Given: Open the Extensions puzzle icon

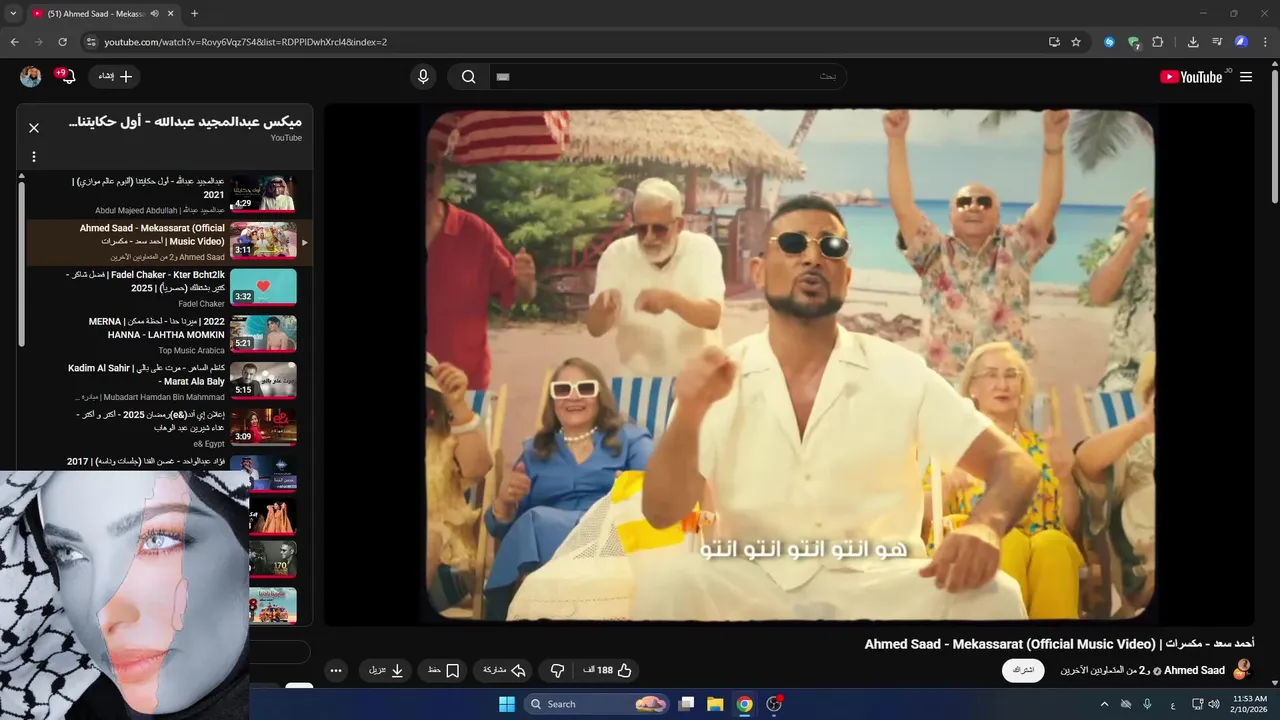Looking at the screenshot, I should pos(1158,42).
